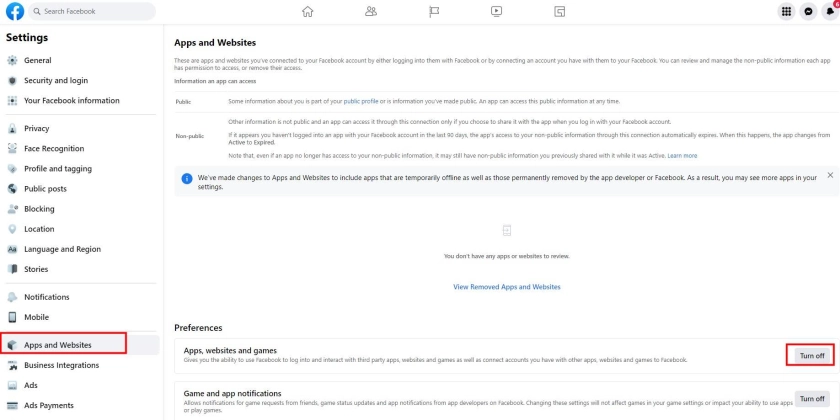Open Pages flag icon in the top bar
Screen dimensions: 840x420
coord(434,12)
